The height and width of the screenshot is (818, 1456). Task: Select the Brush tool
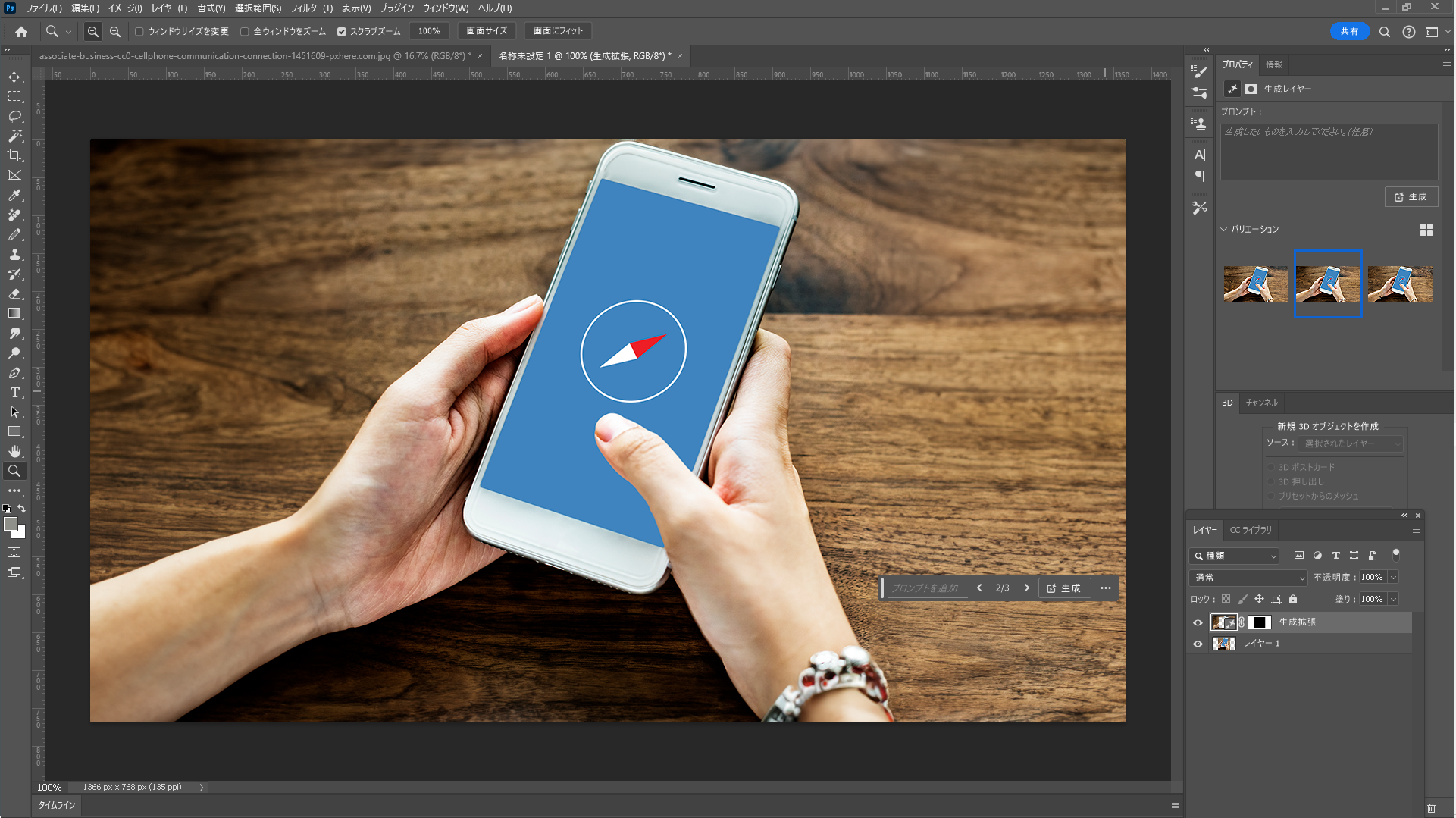(14, 234)
